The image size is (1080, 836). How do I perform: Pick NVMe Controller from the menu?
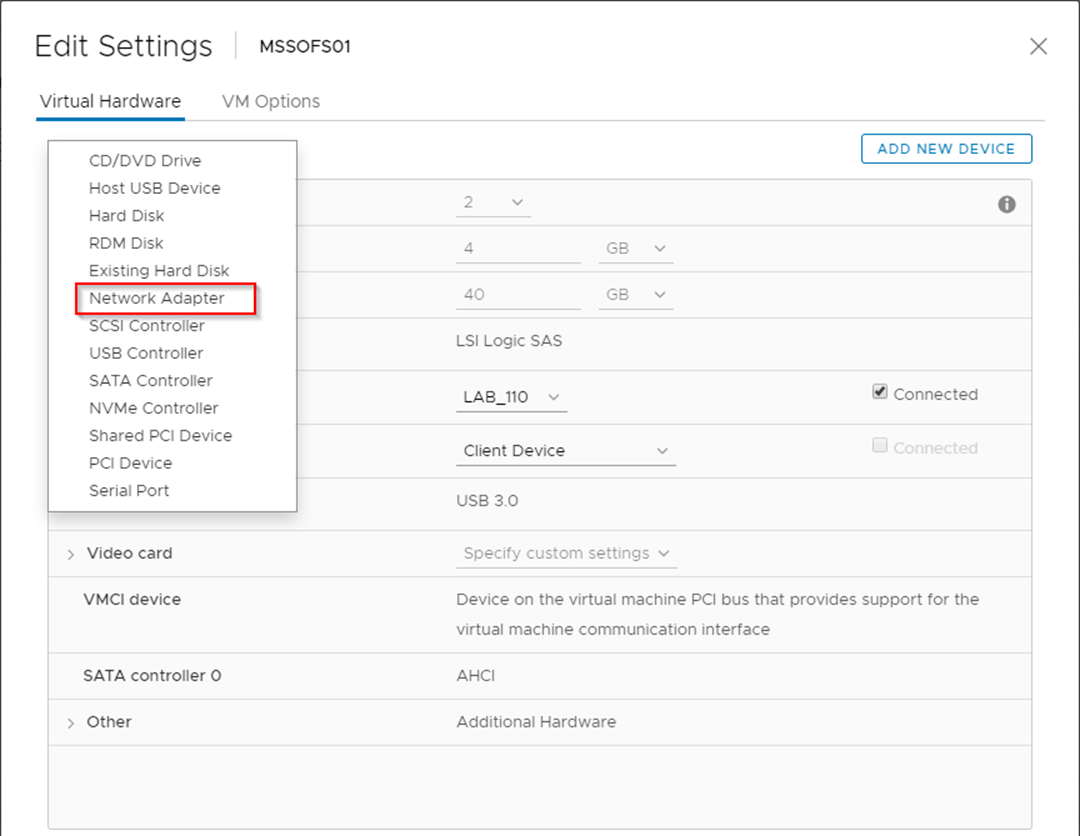153,408
